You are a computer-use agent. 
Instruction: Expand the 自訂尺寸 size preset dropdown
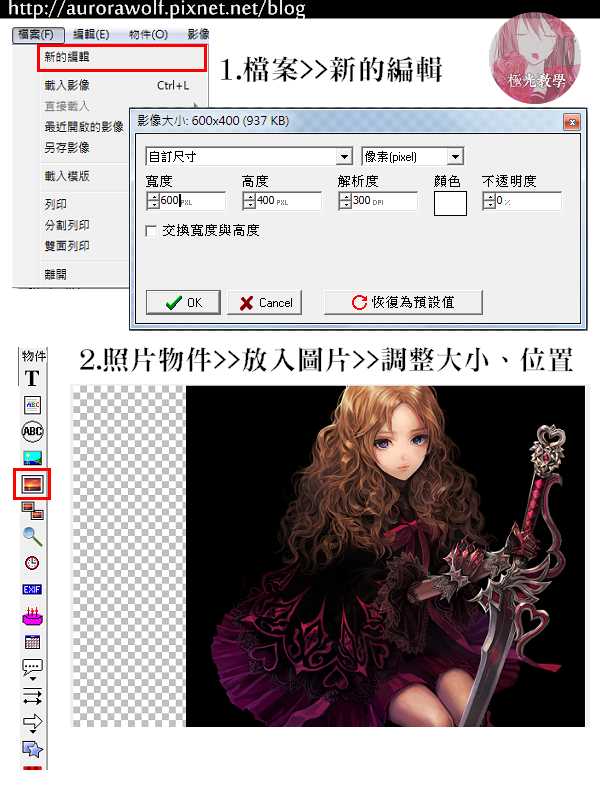[x=344, y=156]
